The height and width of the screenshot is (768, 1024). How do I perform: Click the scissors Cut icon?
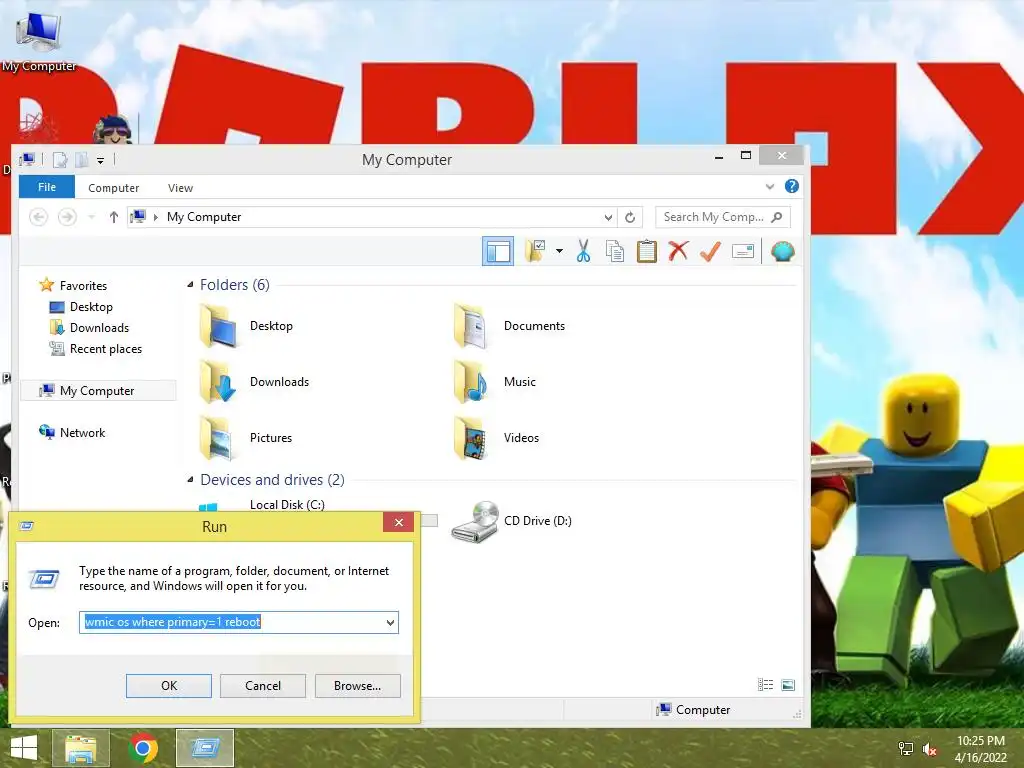click(583, 251)
